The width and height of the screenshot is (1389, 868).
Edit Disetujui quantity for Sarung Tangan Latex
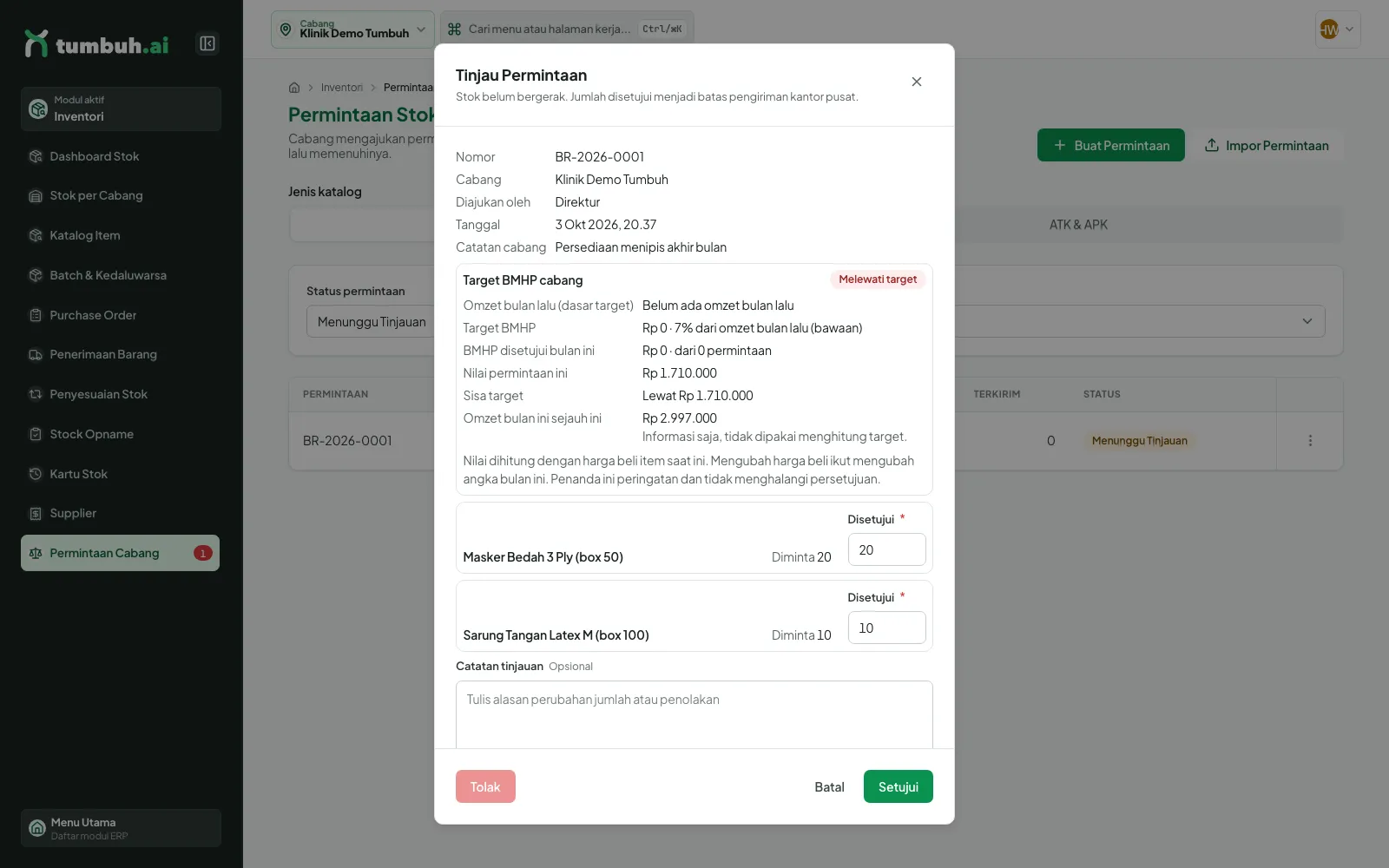[x=886, y=628]
